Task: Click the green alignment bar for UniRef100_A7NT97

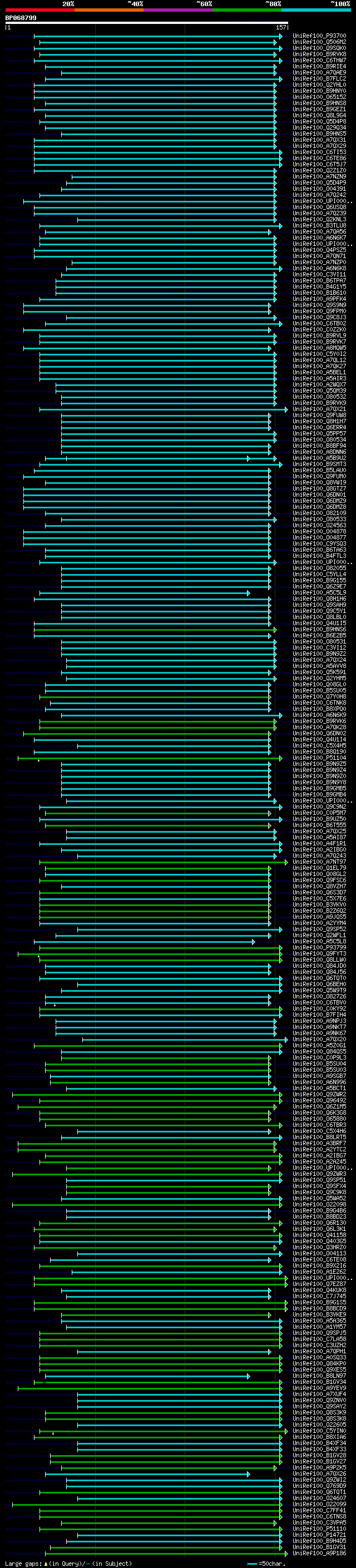Action: (x=164, y=863)
